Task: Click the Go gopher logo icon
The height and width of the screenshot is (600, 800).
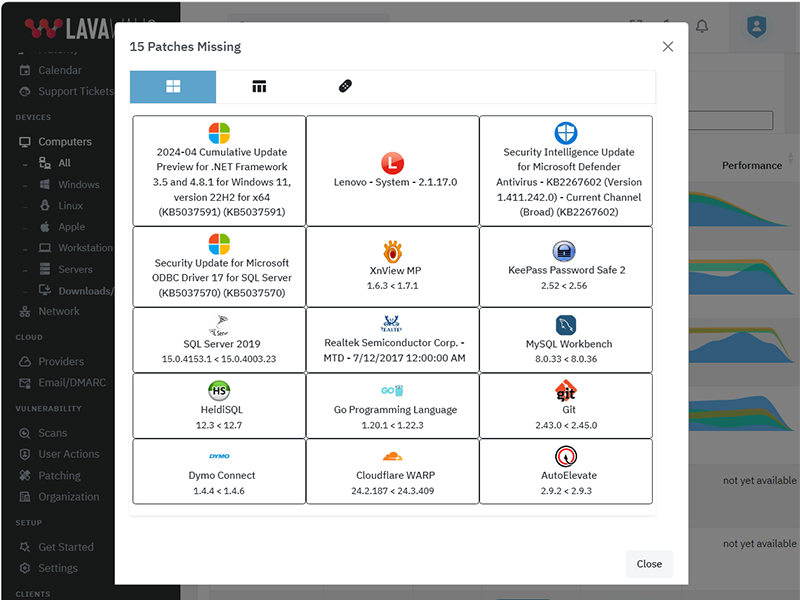Action: (x=392, y=391)
